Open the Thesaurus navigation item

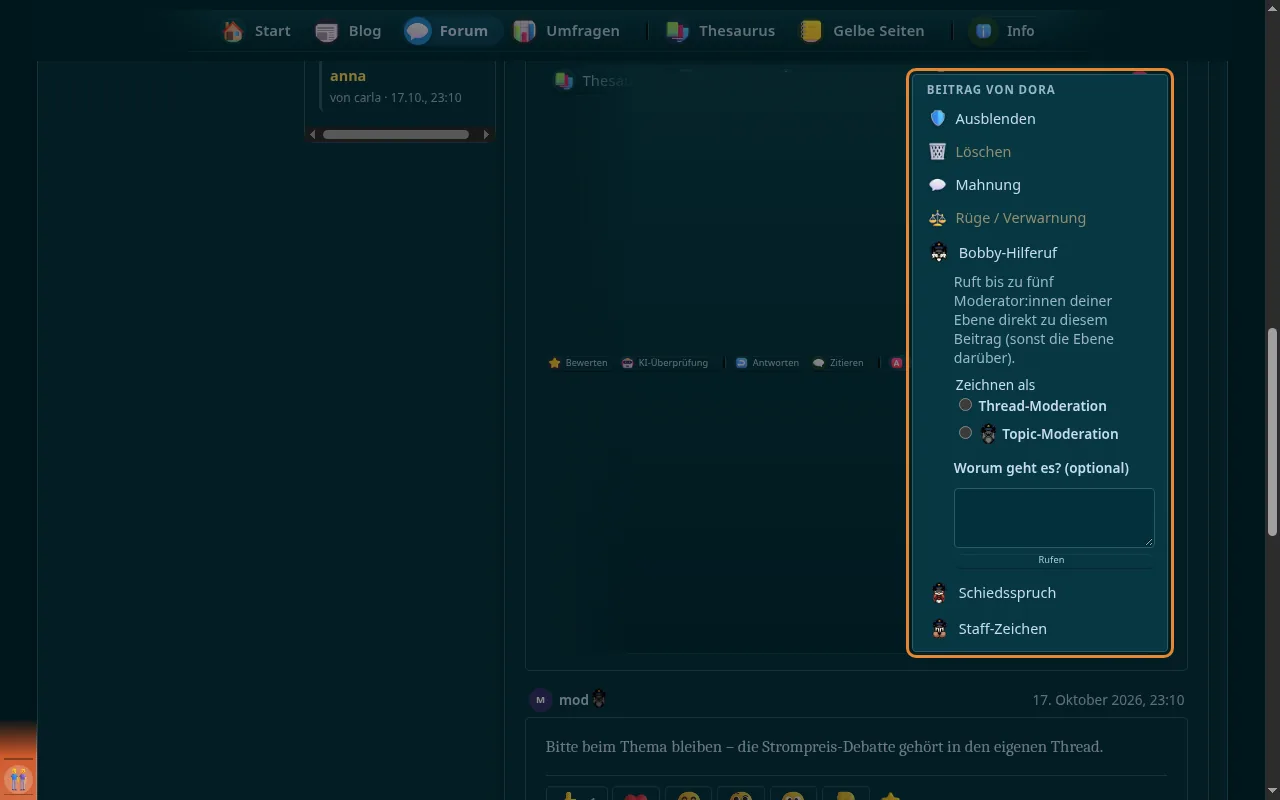coord(720,31)
